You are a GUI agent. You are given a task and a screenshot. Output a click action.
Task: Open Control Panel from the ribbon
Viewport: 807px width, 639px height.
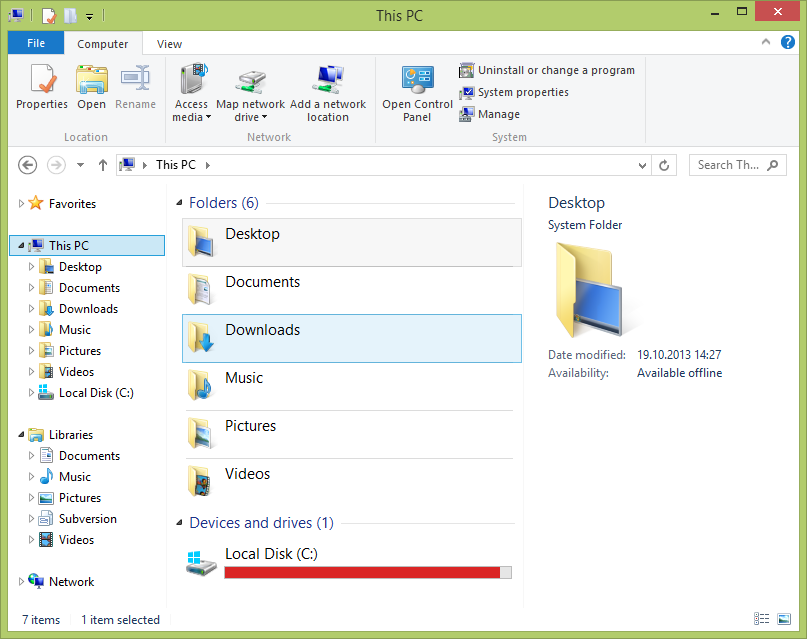point(417,93)
